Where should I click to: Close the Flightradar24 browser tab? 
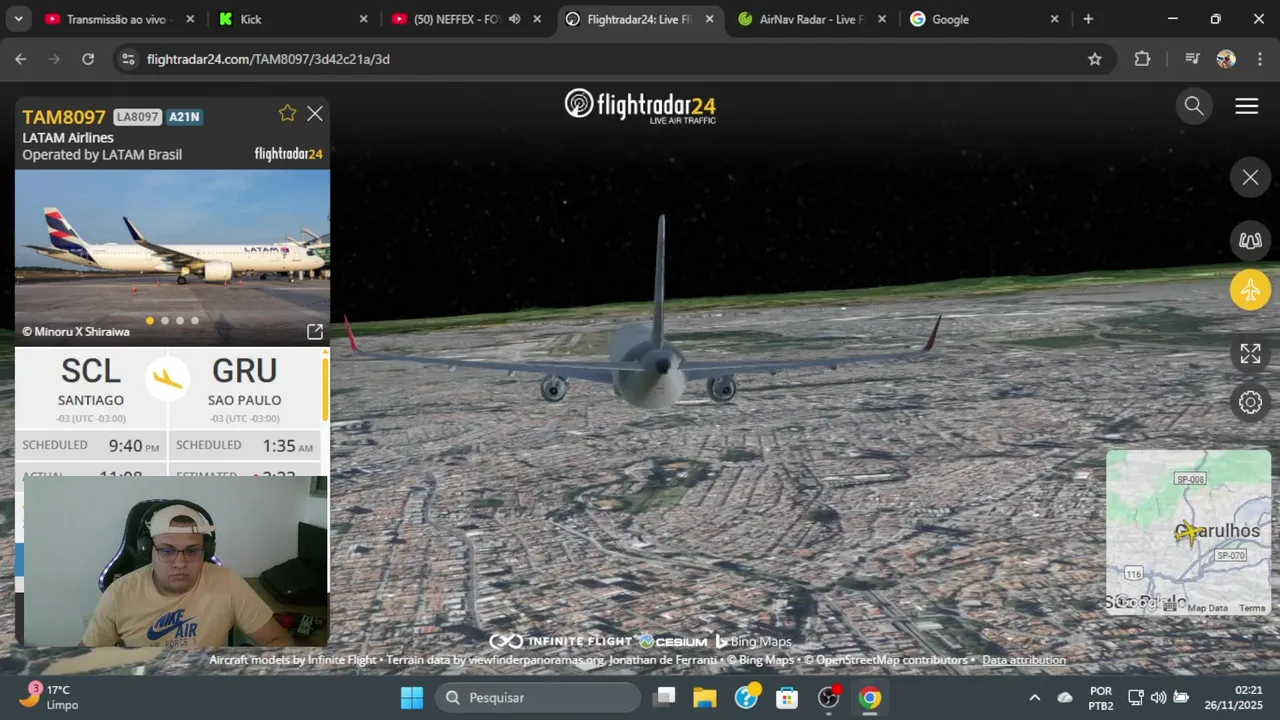(710, 19)
